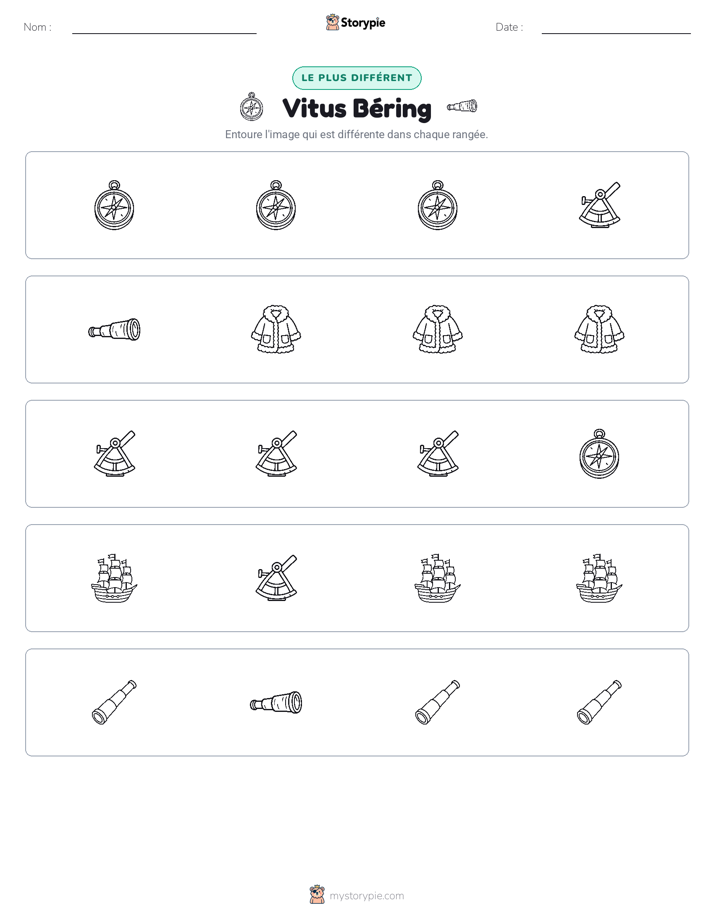Screen dimensions: 714x924
Task: Select the last fur coat in the second row
Action: 599,329
